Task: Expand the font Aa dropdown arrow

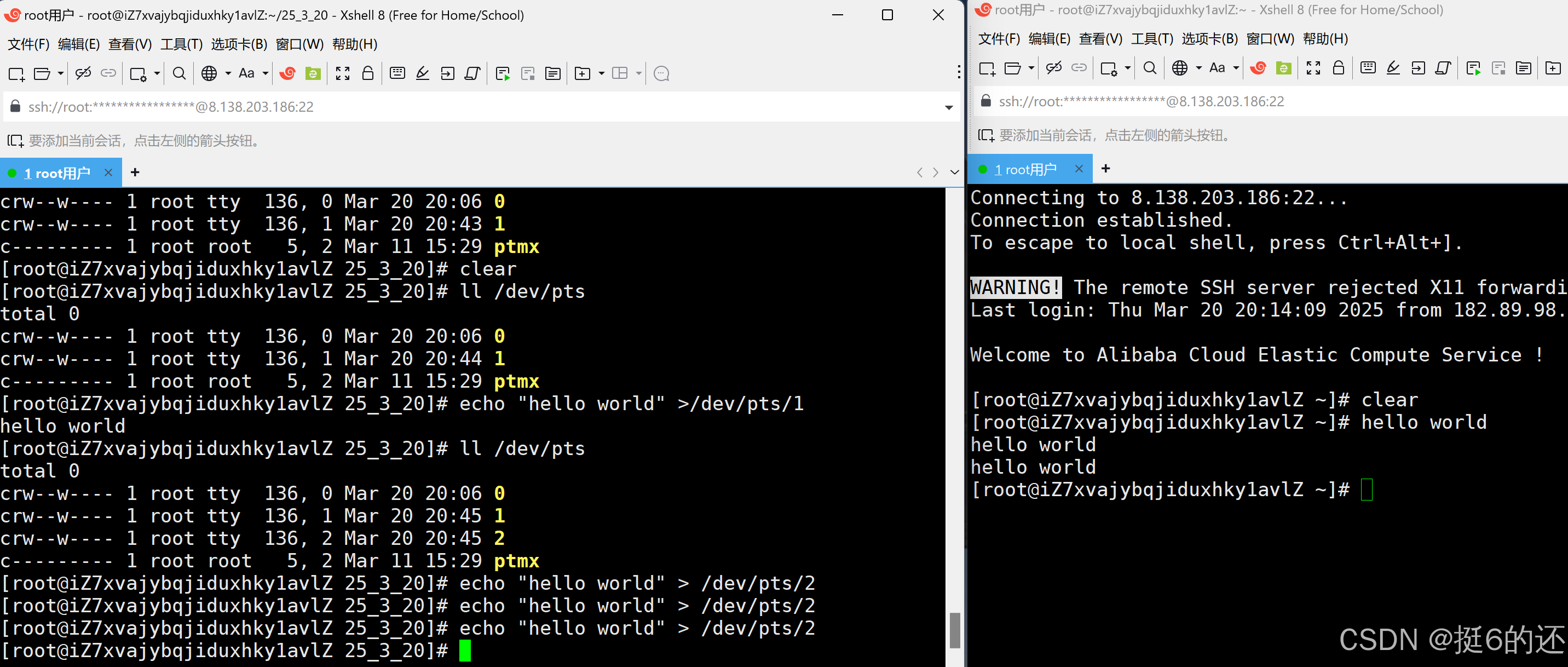Action: click(x=266, y=73)
